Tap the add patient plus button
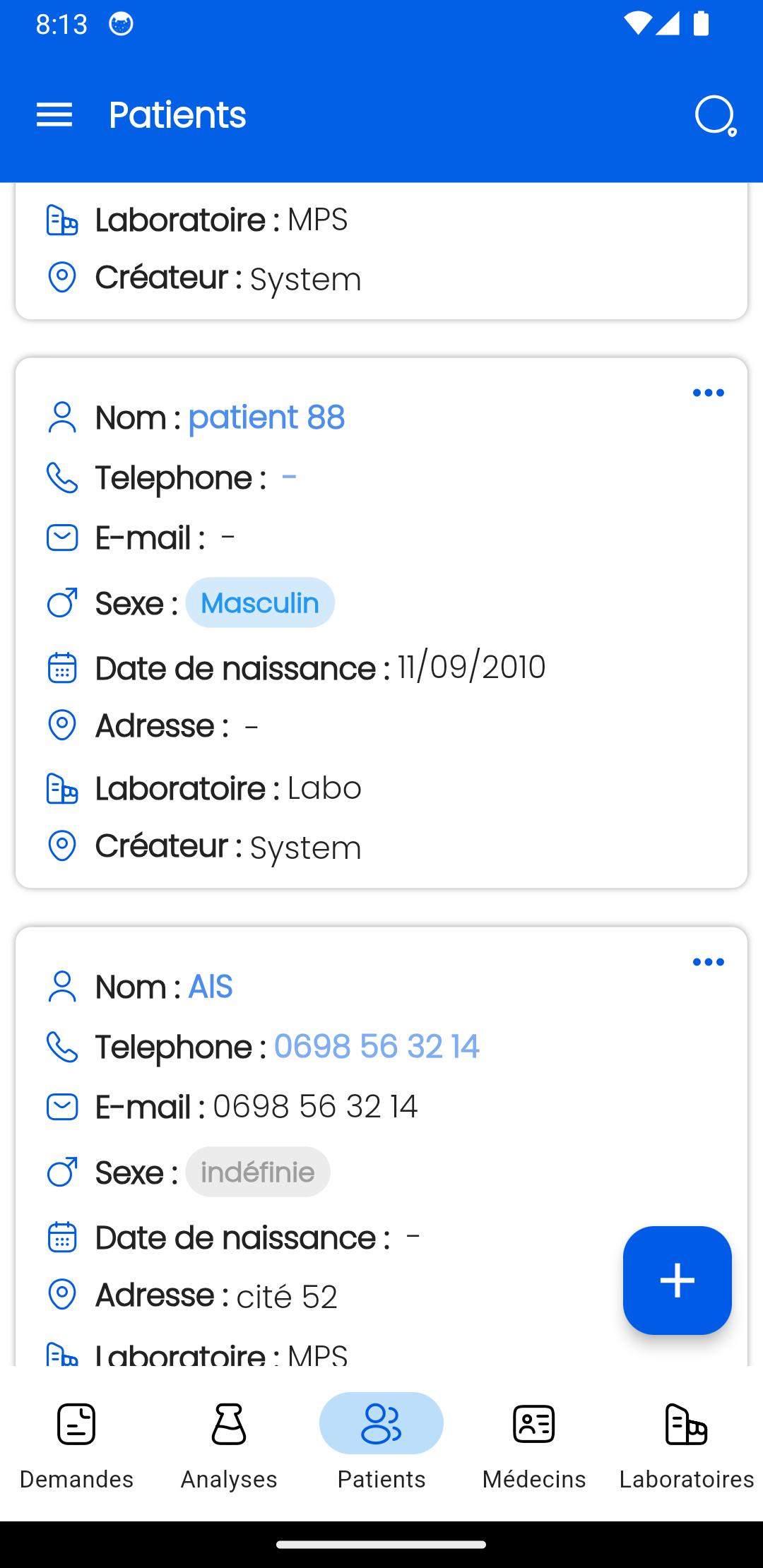The image size is (763, 1568). coord(677,1281)
